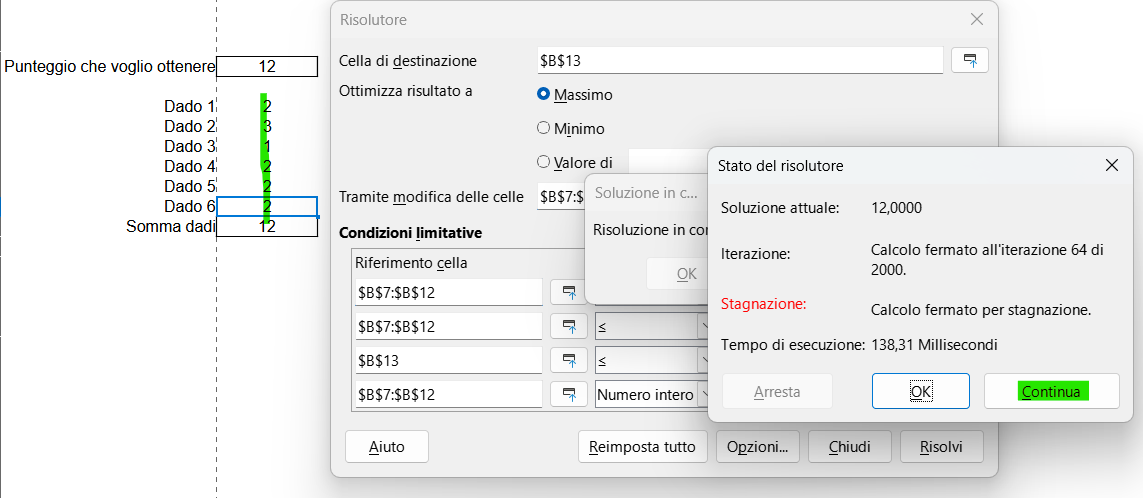
Task: Click shrink icon for second condition row
Action: pyautogui.click(x=569, y=327)
